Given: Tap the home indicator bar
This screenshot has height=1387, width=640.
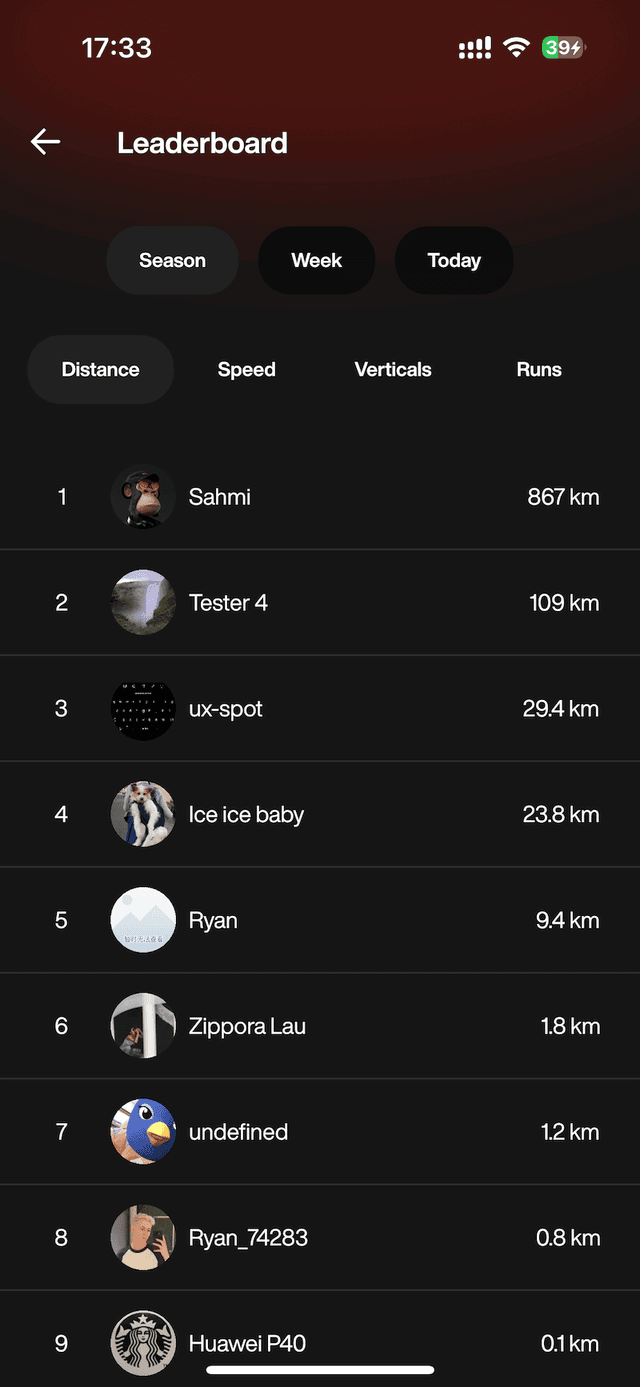Looking at the screenshot, I should coord(320,1370).
